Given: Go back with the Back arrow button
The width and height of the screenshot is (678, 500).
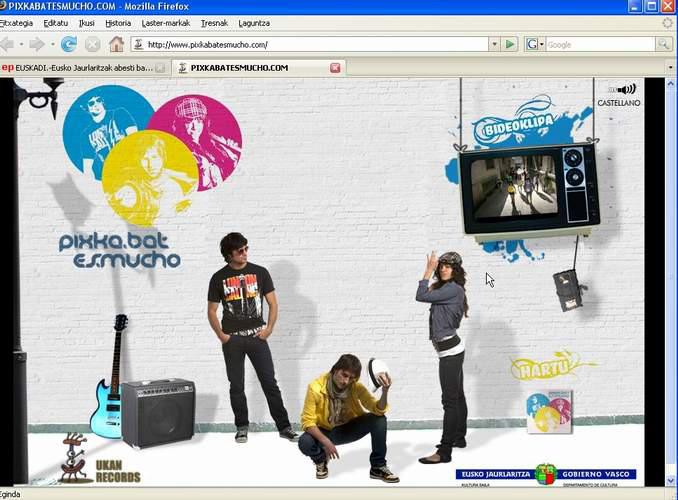Looking at the screenshot, I should tap(7, 44).
